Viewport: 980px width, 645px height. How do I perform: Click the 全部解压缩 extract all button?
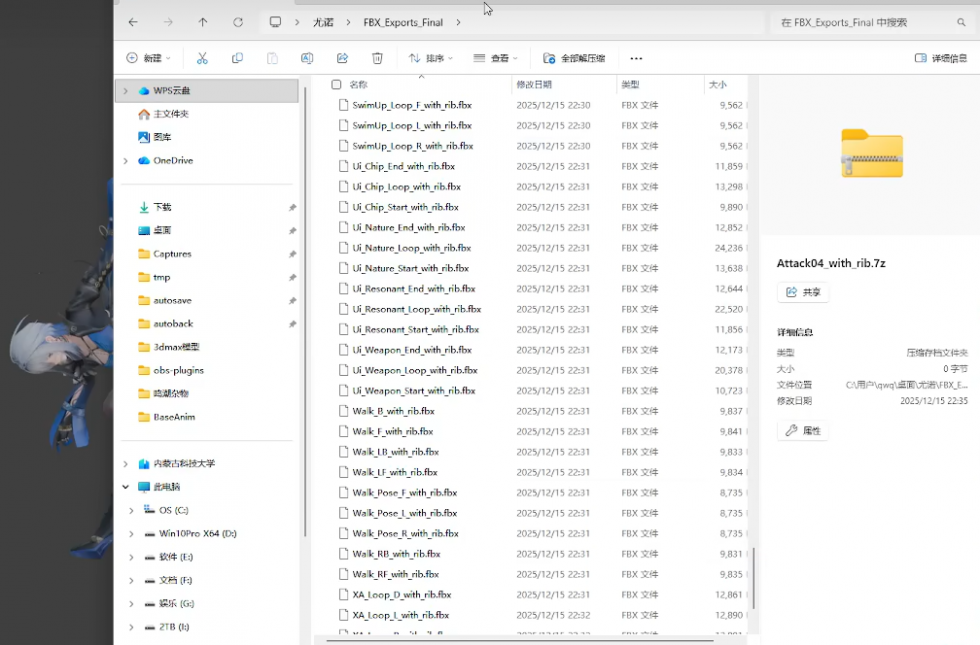(574, 59)
